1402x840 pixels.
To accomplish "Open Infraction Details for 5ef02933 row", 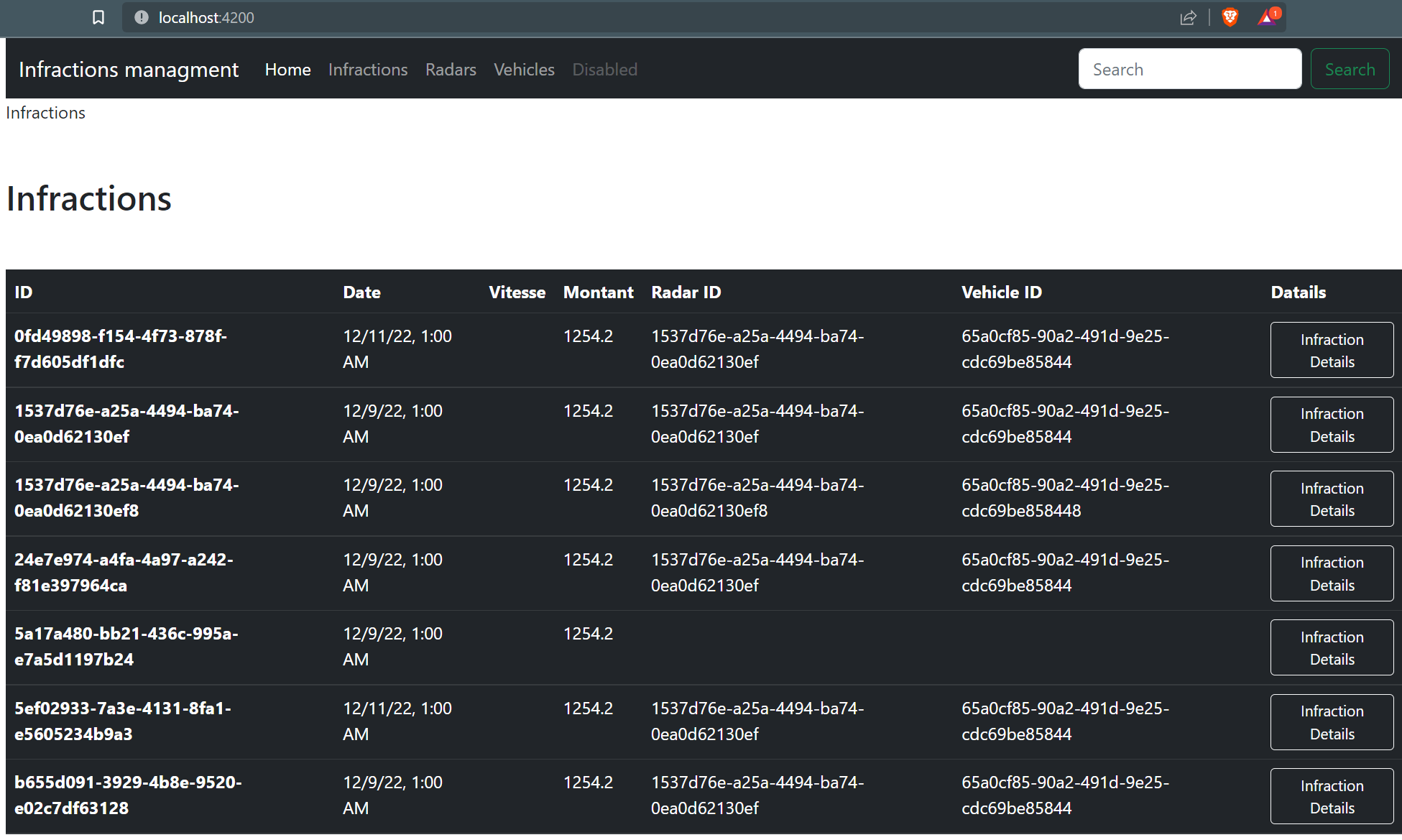I will [x=1332, y=722].
